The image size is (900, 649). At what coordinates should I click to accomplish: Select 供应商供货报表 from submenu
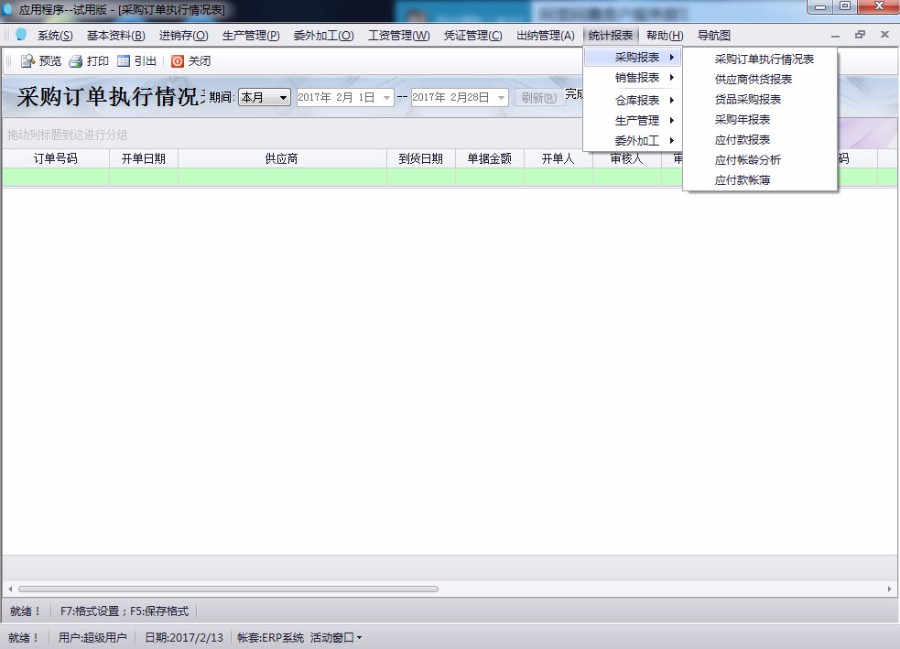pos(760,79)
